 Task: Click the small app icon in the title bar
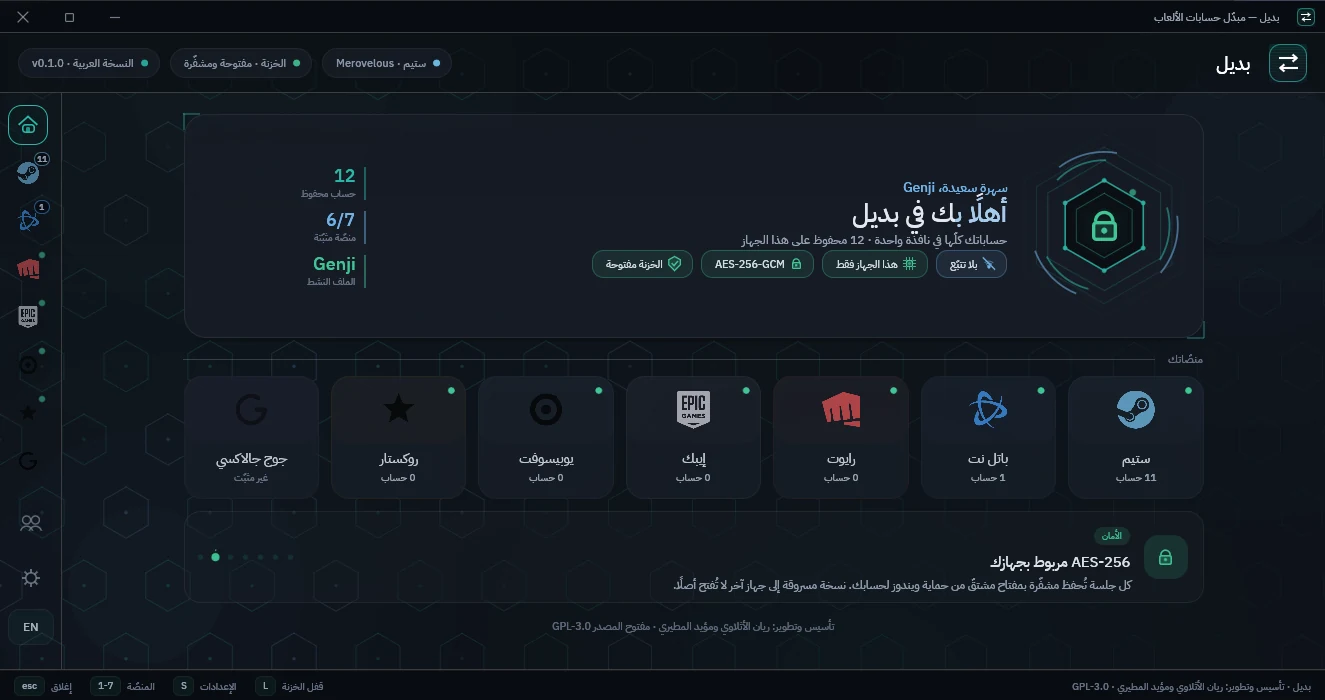[x=1305, y=17]
